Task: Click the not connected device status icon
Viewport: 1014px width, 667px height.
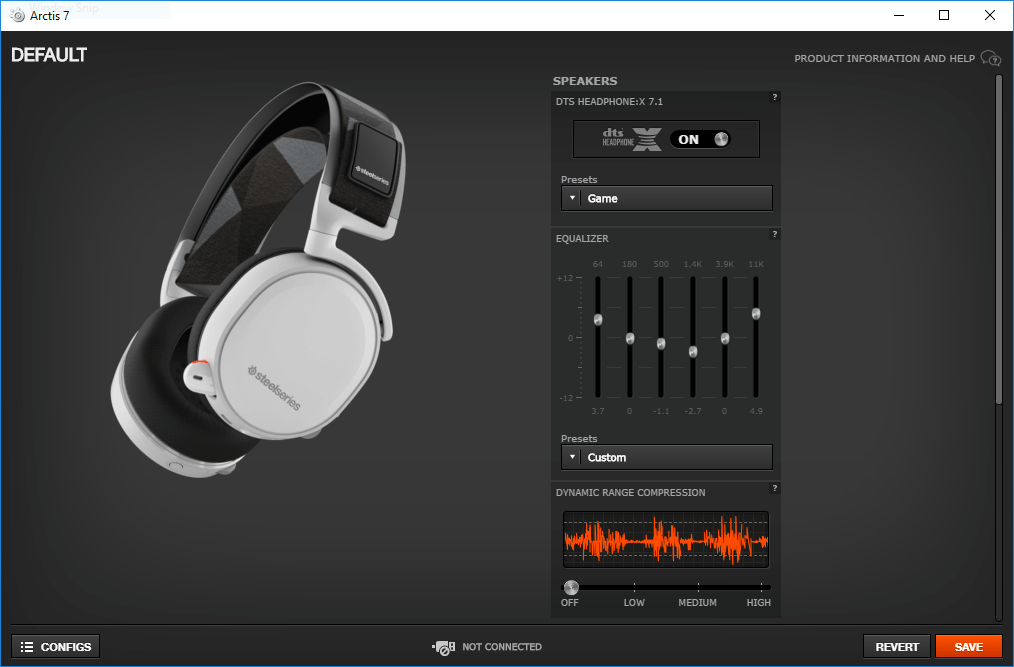Action: pos(444,647)
